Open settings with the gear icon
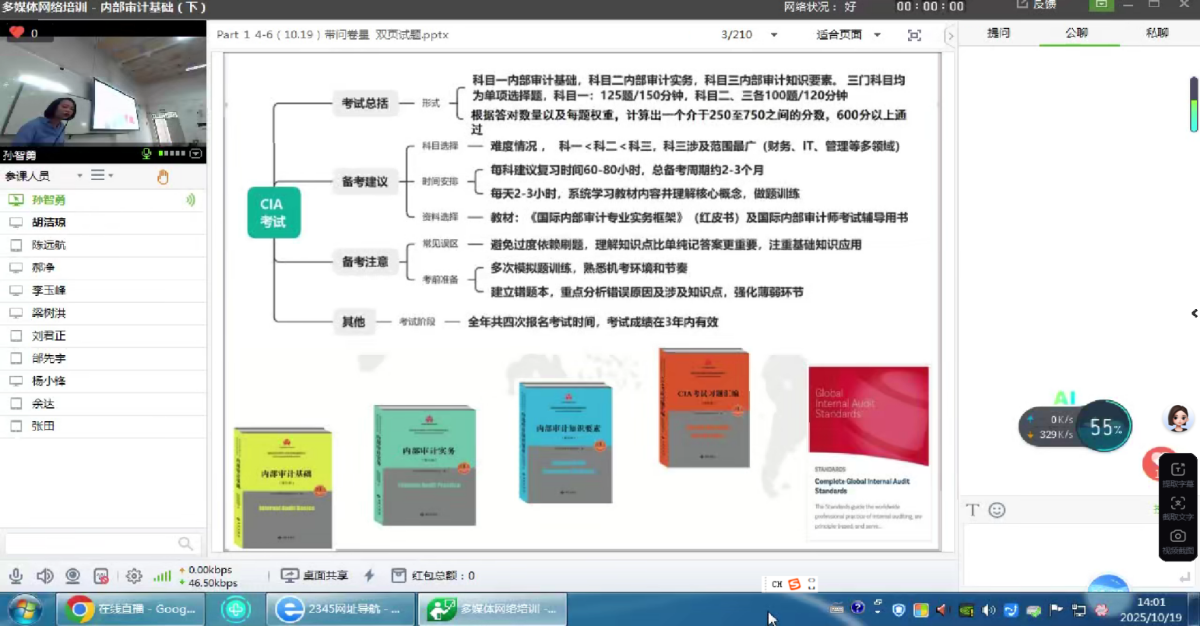The height and width of the screenshot is (626, 1200). (133, 576)
